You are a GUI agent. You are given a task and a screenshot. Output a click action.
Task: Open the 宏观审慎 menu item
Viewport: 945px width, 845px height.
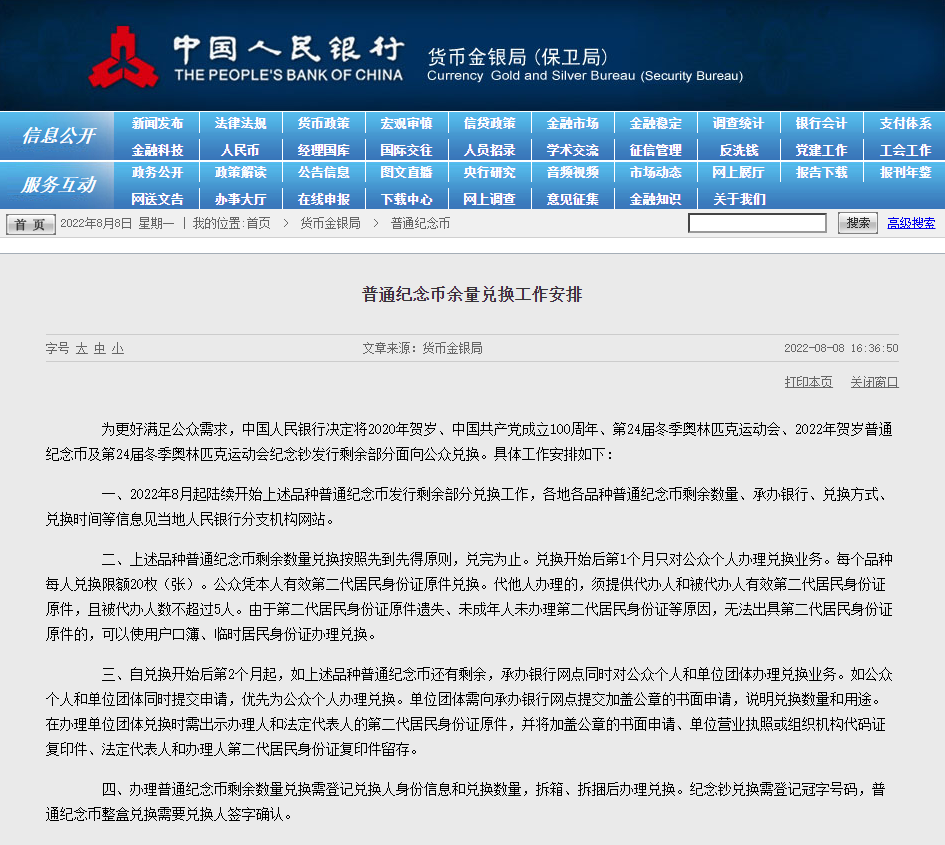(407, 124)
